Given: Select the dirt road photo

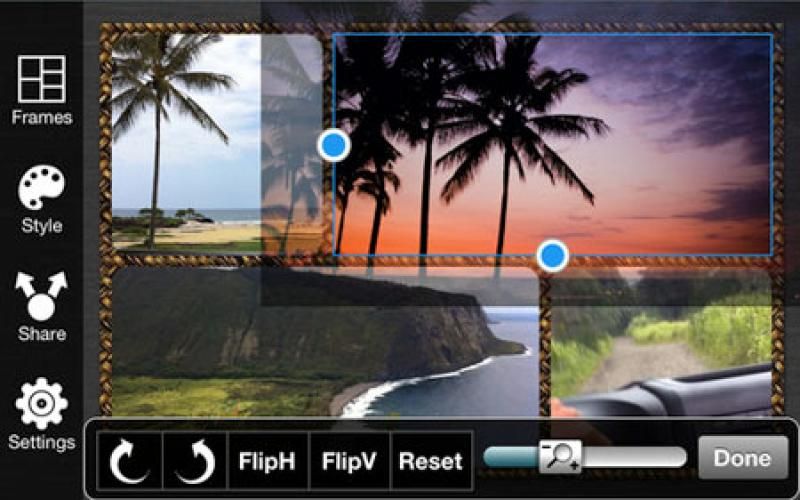Looking at the screenshot, I should click(661, 343).
